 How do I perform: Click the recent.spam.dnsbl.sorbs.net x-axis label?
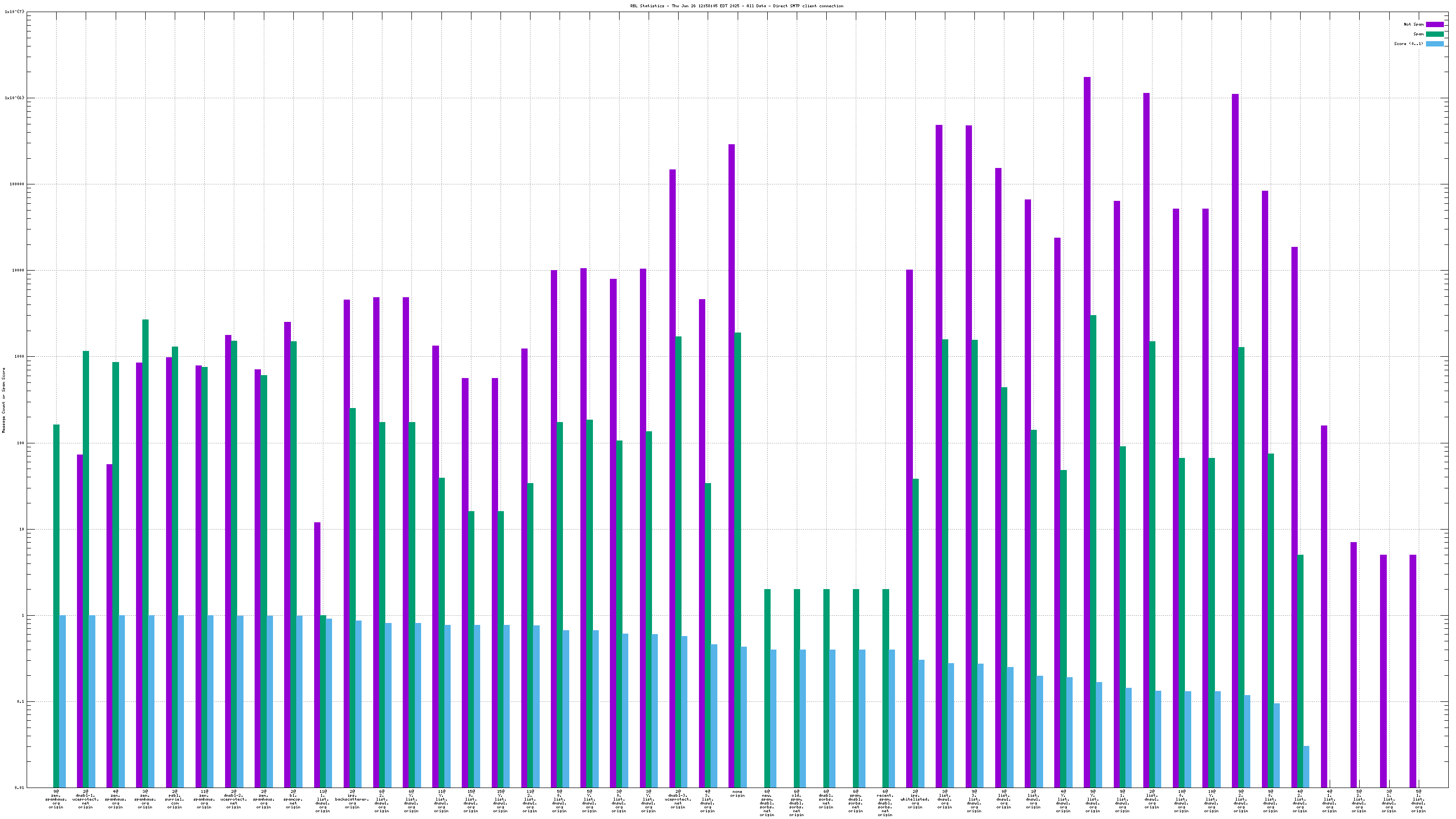(885, 803)
